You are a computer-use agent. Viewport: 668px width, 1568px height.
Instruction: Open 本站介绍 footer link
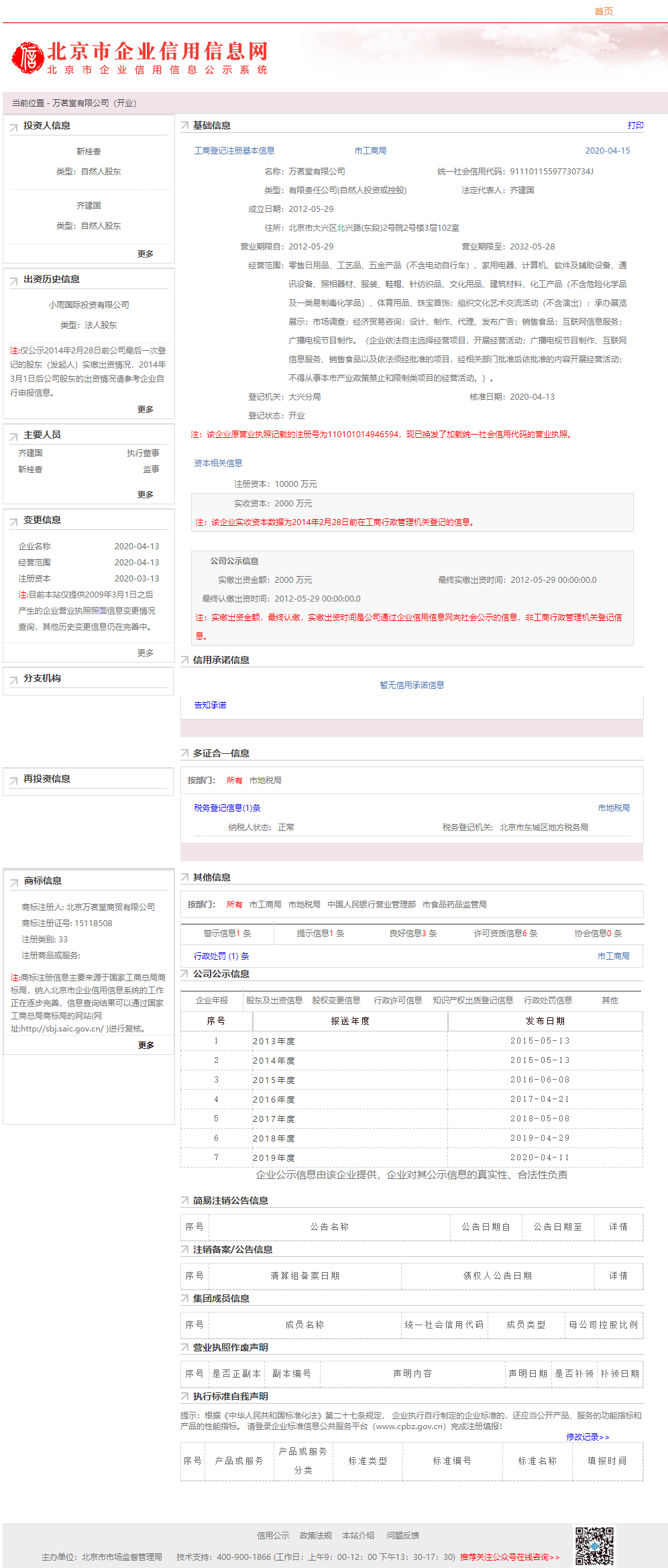358,1536
